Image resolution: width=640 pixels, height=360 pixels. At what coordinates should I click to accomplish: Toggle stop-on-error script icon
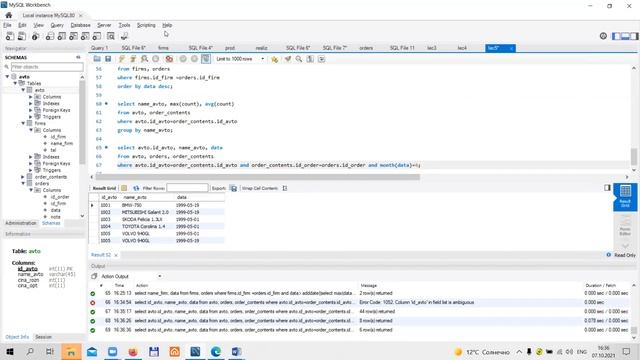(x=169, y=59)
